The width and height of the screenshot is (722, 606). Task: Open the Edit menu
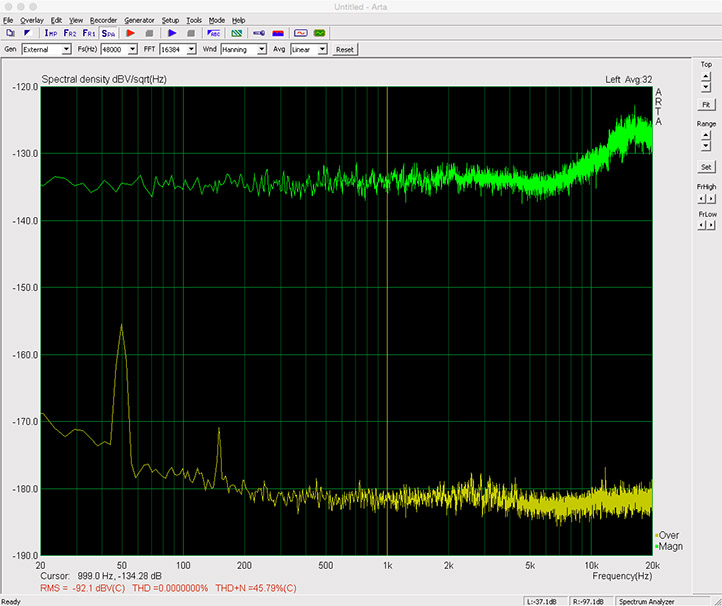(56, 20)
